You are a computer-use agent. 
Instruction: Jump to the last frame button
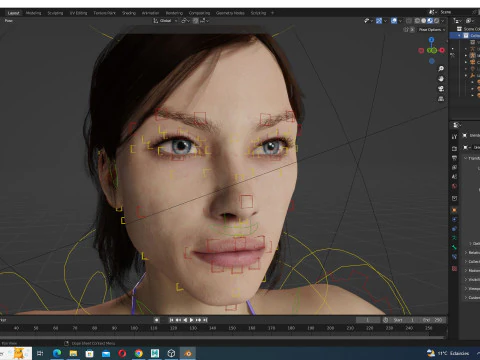[x=205, y=320]
